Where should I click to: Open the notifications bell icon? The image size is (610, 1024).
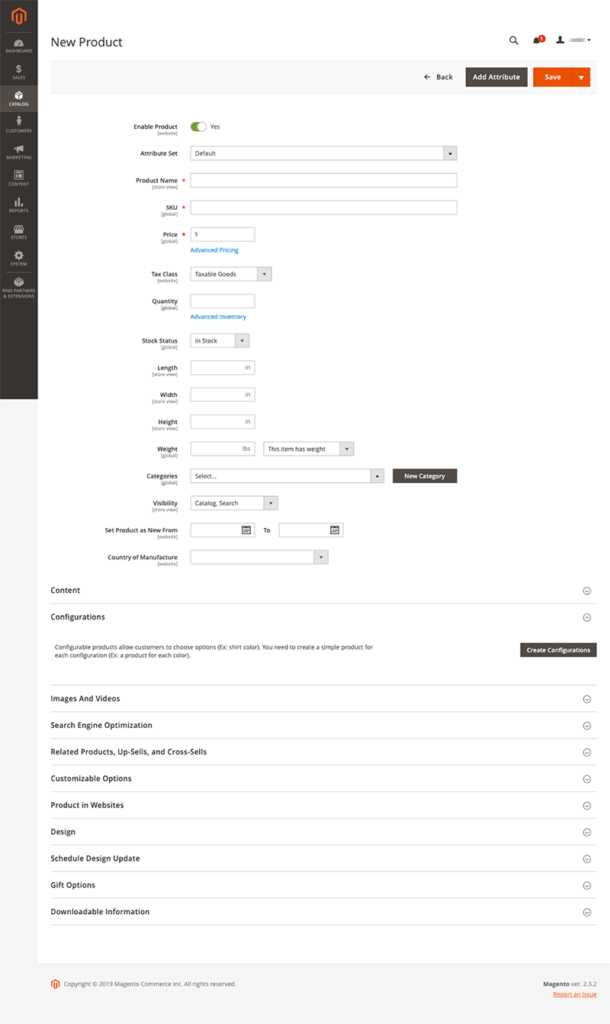(x=538, y=40)
